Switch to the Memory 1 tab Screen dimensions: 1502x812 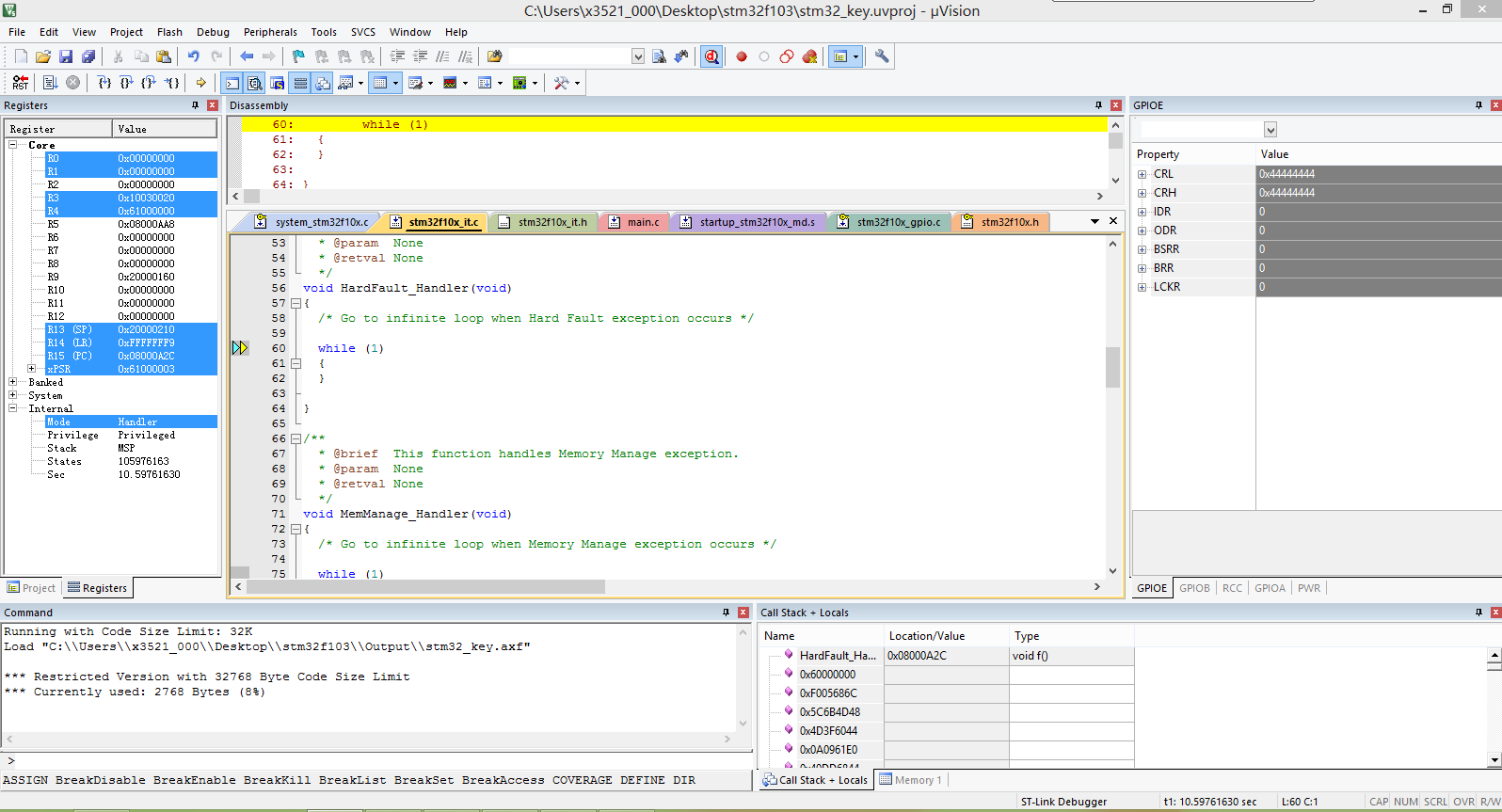[911, 780]
